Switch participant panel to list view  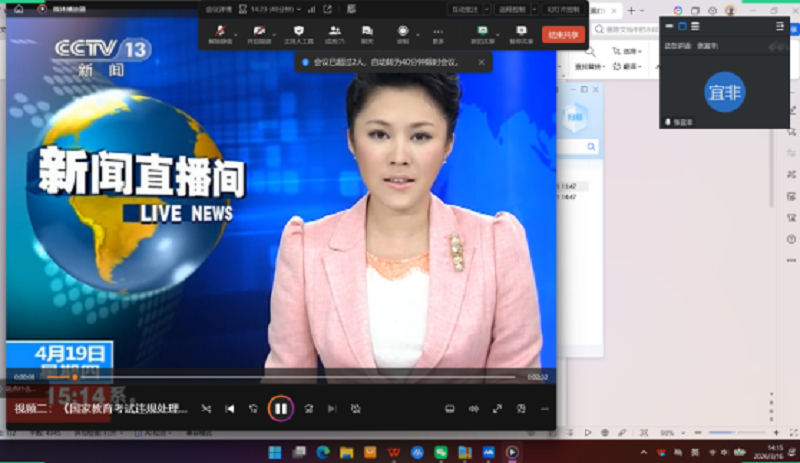coord(695,26)
